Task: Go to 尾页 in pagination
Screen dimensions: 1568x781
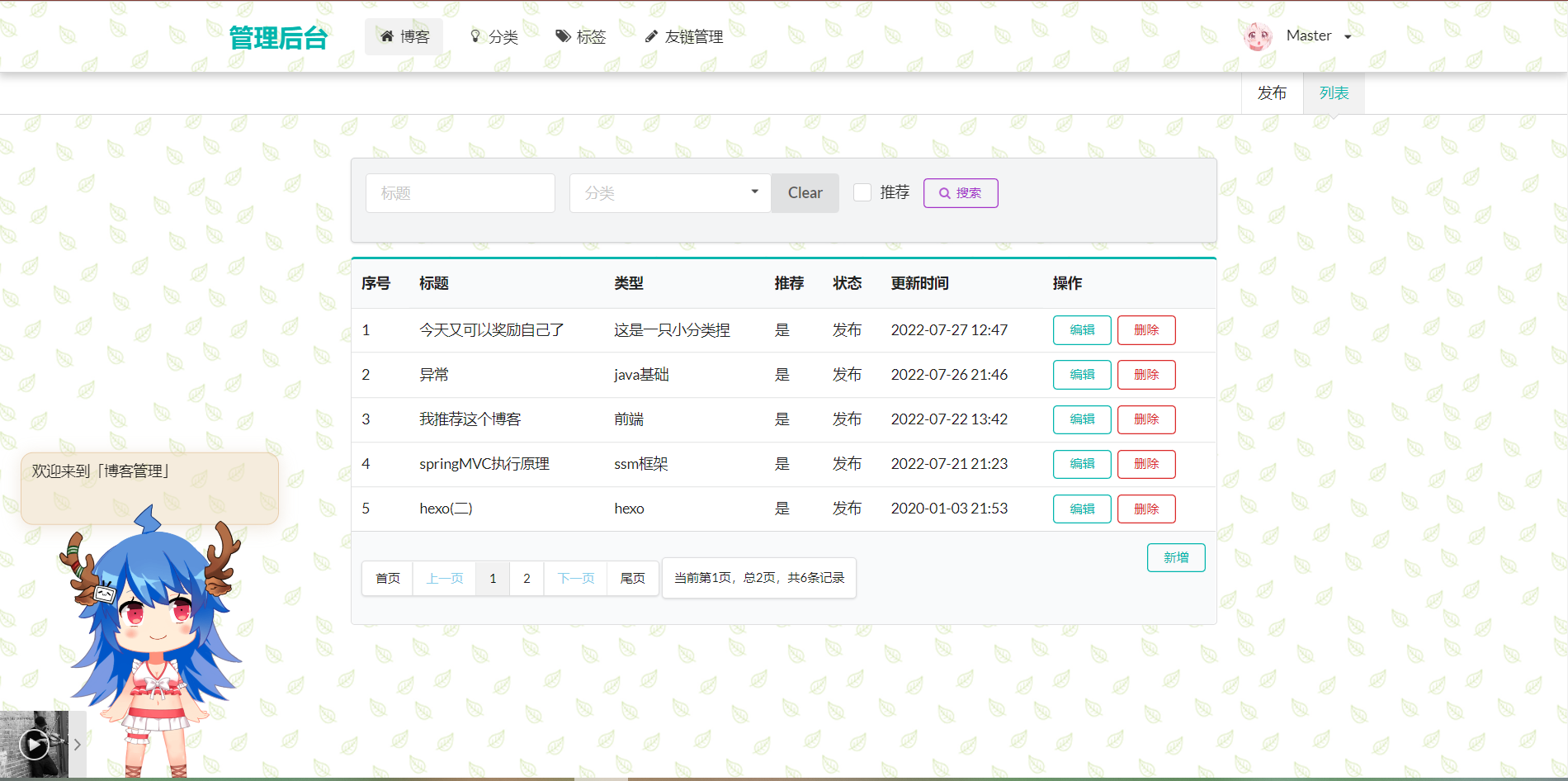Action: (633, 578)
